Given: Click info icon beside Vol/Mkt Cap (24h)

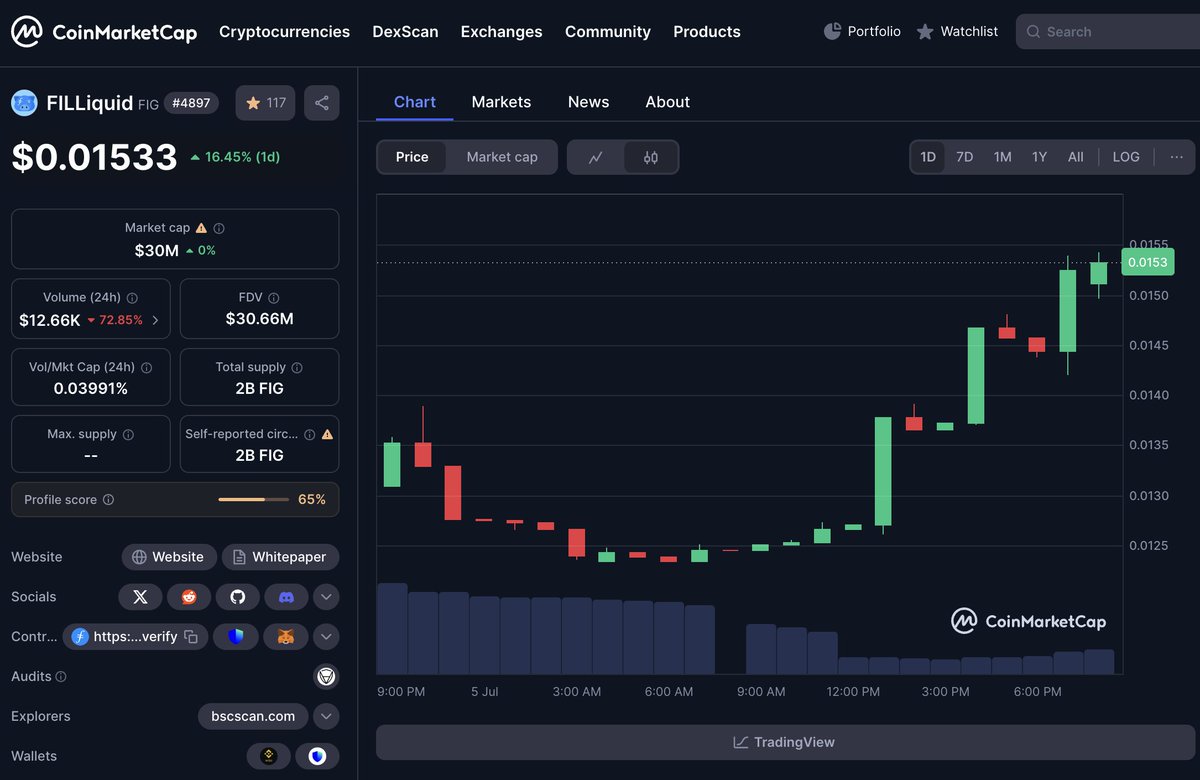Looking at the screenshot, I should [146, 367].
